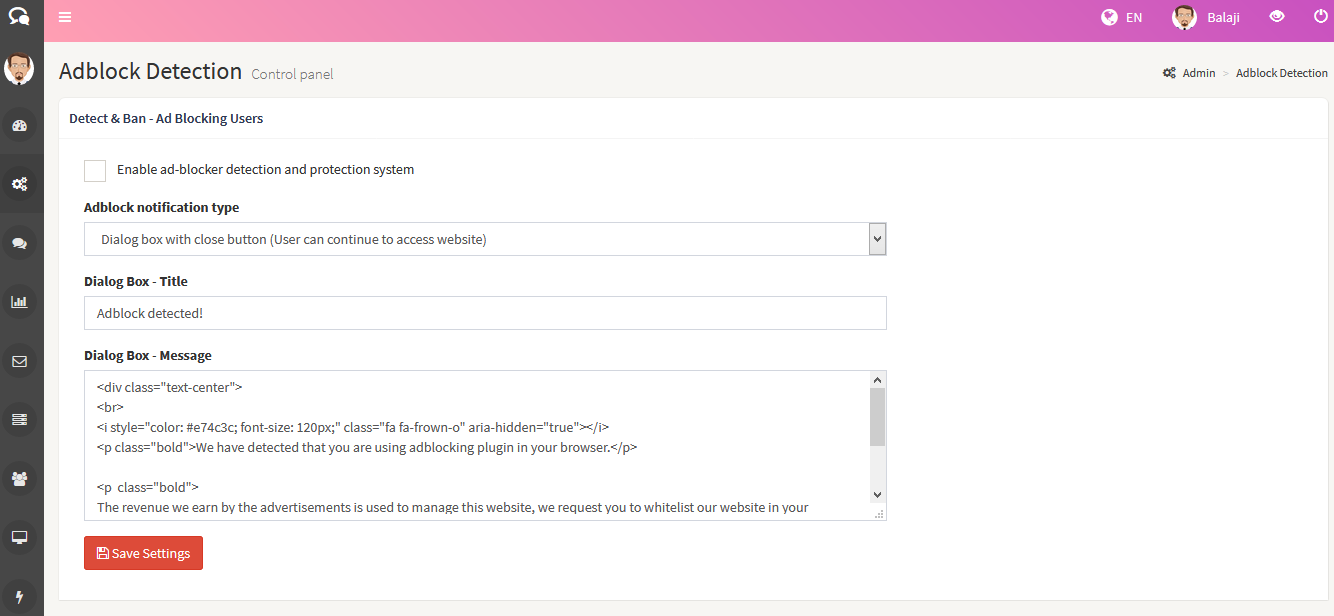Click inside the Dialog Box Message textarea
This screenshot has height=616, width=1334.
[x=475, y=445]
